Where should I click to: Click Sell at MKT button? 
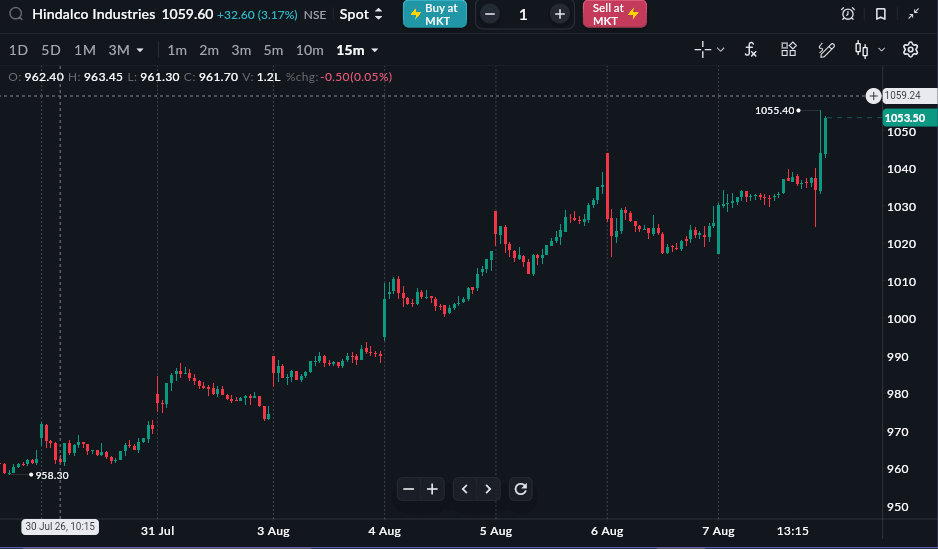615,14
